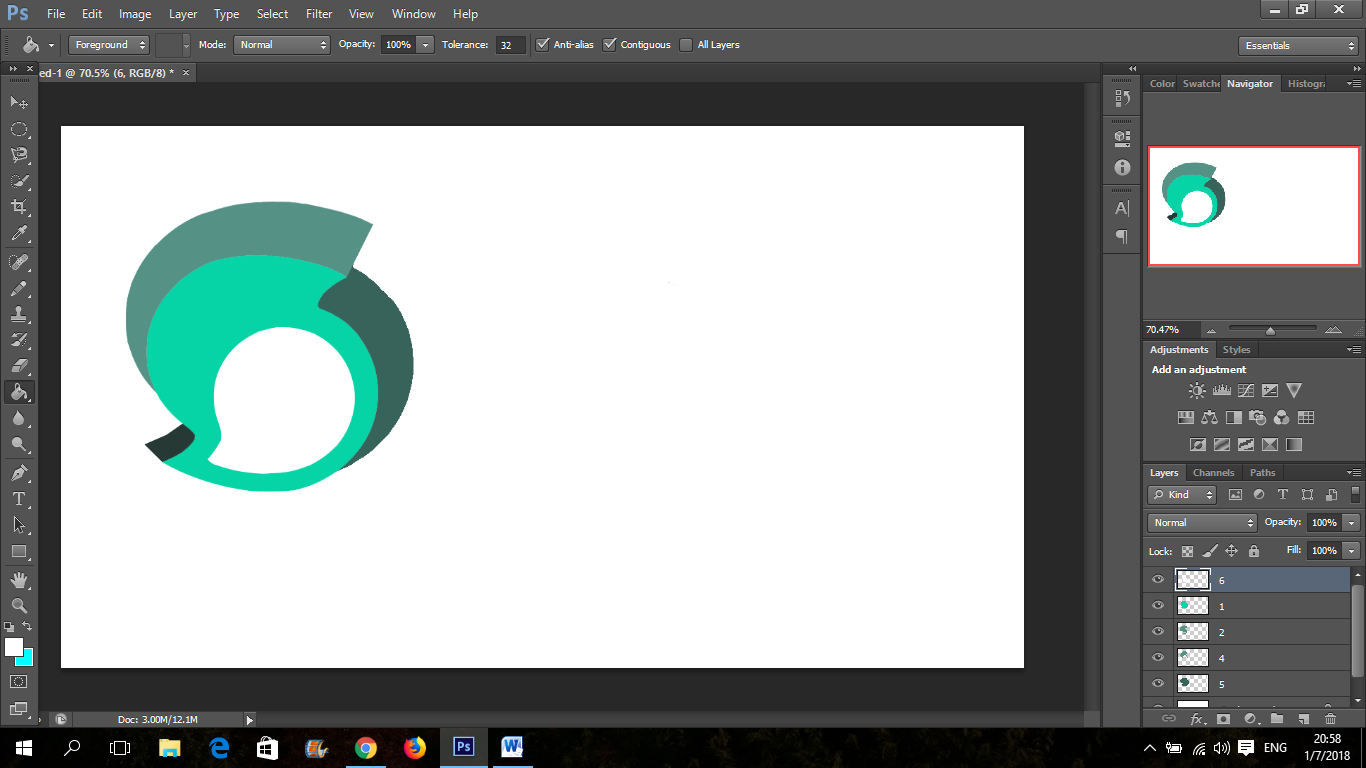Swap foreground and background colors
1366x768 pixels.
point(28,627)
